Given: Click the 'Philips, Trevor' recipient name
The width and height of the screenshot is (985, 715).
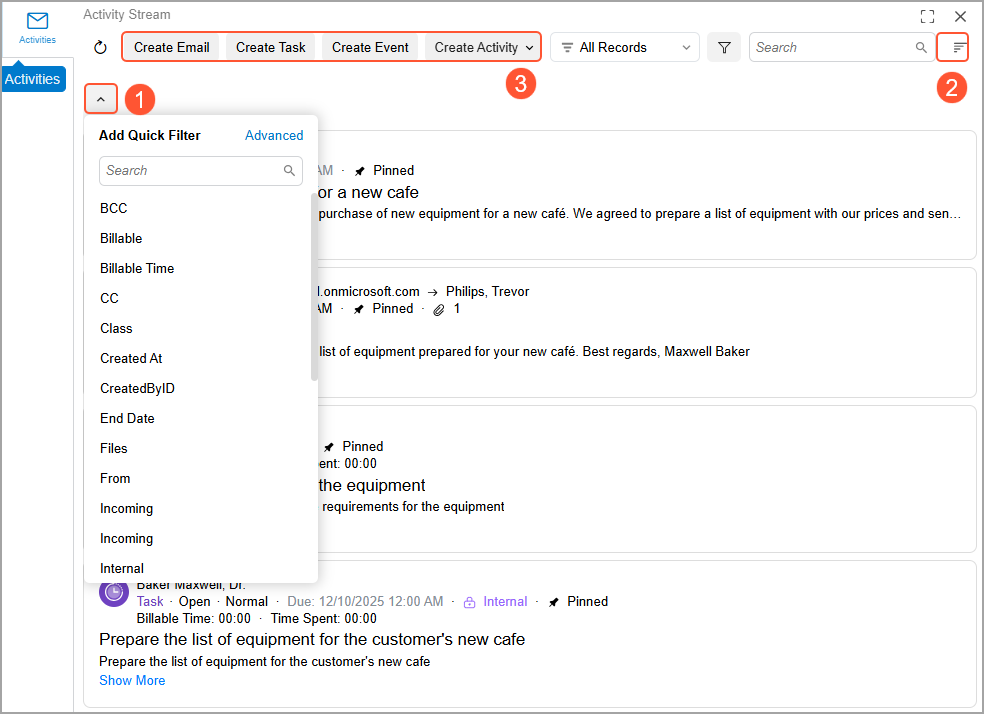Looking at the screenshot, I should pyautogui.click(x=487, y=292).
